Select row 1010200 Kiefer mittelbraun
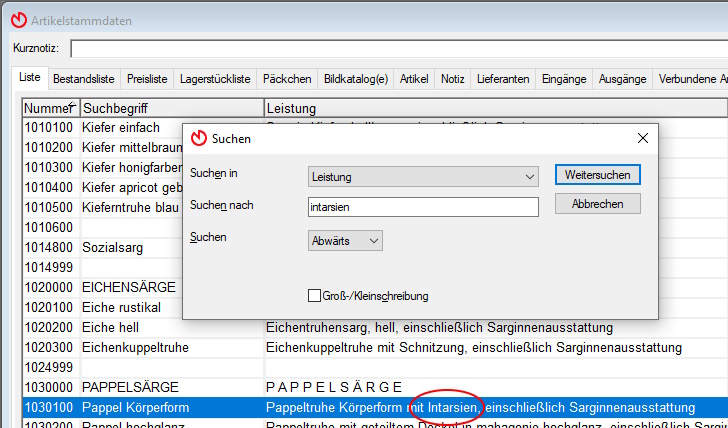728x428 pixels. pyautogui.click(x=102, y=148)
